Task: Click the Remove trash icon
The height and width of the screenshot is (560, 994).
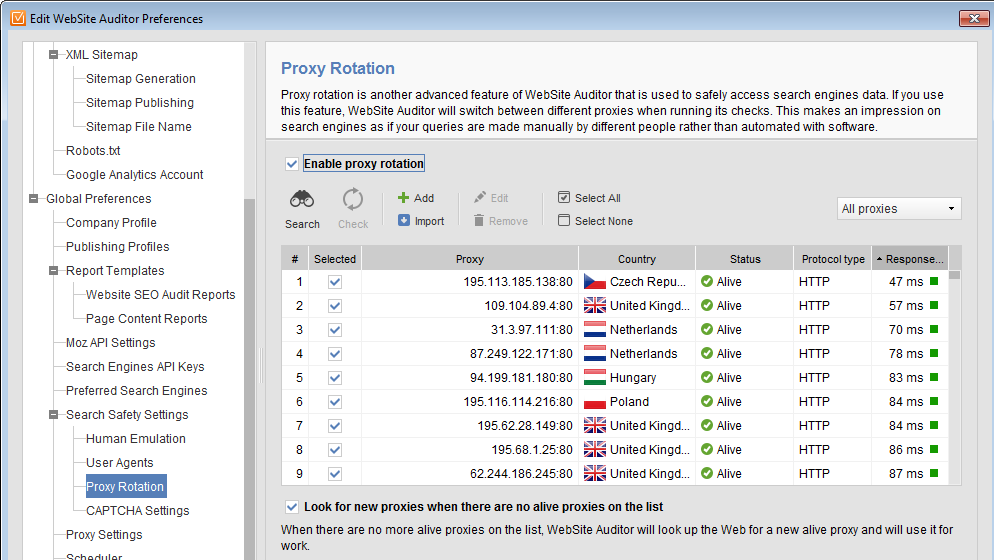Action: pos(479,221)
